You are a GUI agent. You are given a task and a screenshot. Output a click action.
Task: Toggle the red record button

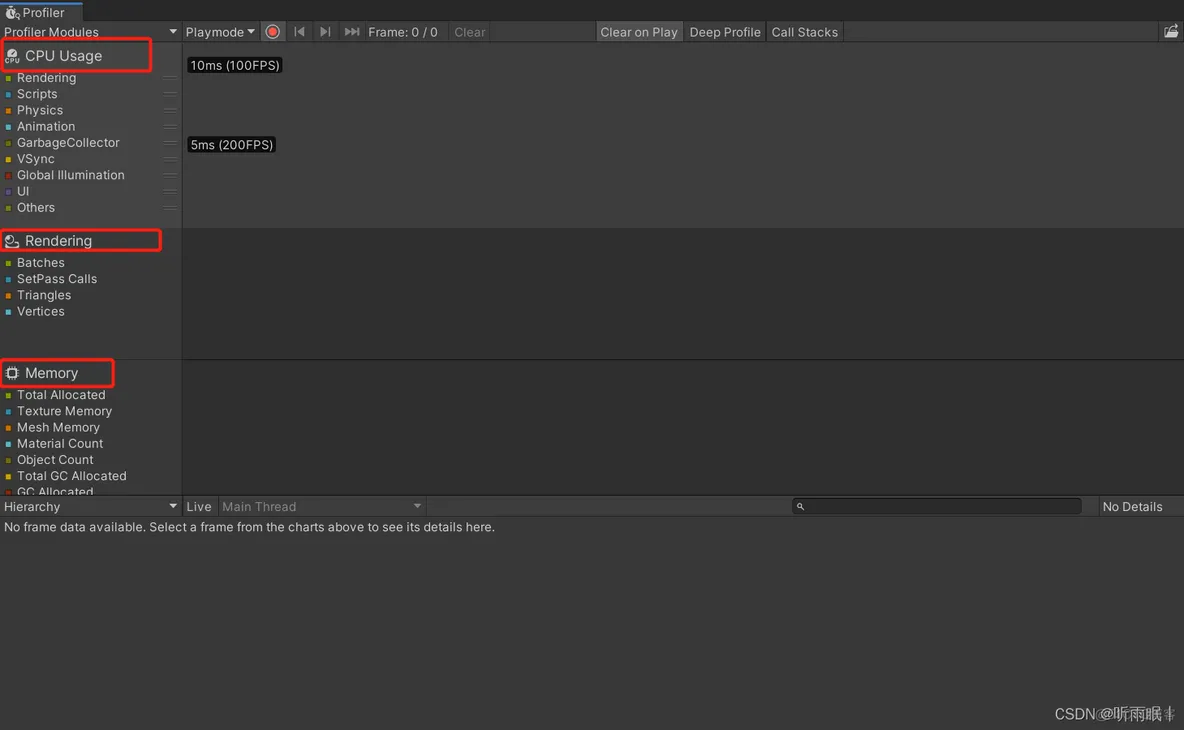(x=273, y=32)
